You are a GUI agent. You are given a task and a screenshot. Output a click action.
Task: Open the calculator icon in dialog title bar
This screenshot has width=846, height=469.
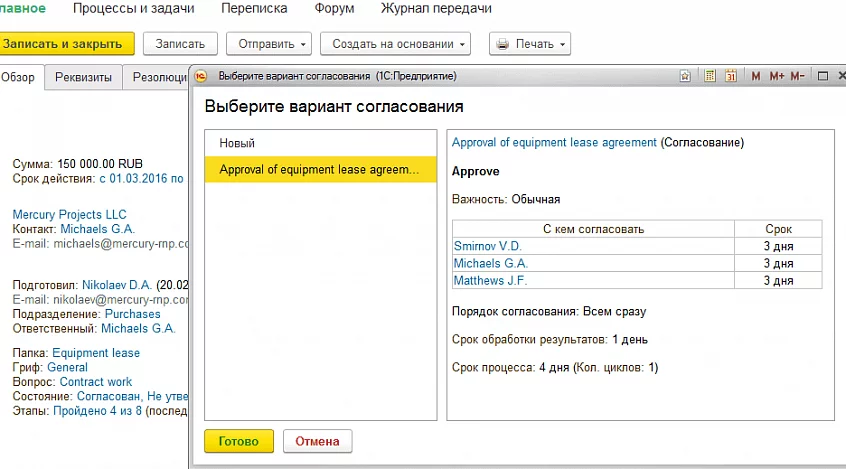pos(710,76)
